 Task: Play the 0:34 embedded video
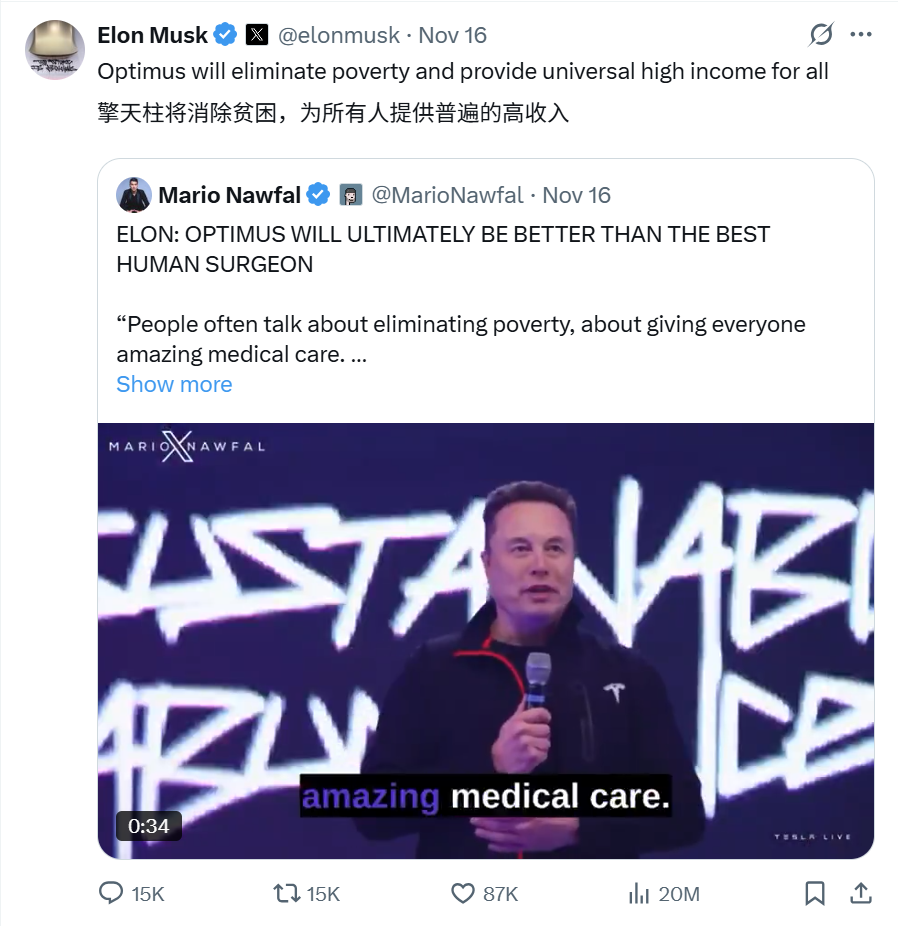[x=486, y=641]
